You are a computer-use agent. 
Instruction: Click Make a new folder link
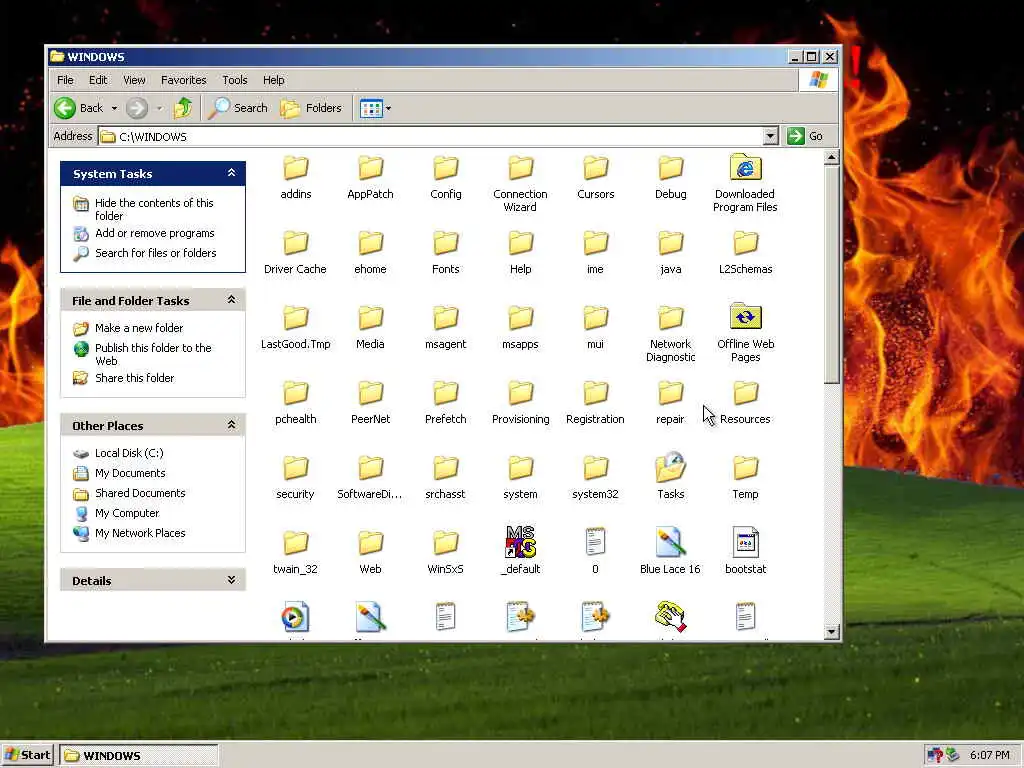pyautogui.click(x=139, y=328)
